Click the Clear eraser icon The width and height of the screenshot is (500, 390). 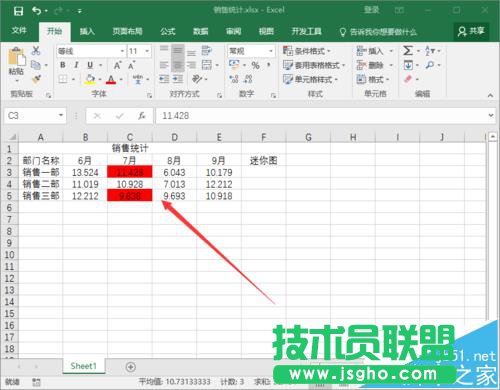coord(408,79)
